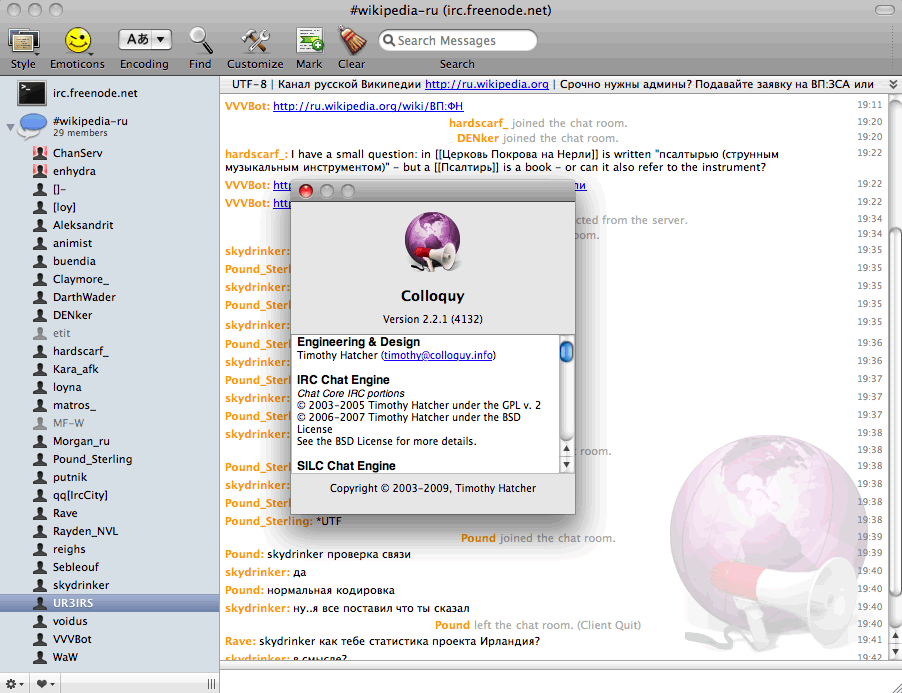Select qq[IrcCity] in the member list
The image size is (902, 693).
[x=109, y=495]
